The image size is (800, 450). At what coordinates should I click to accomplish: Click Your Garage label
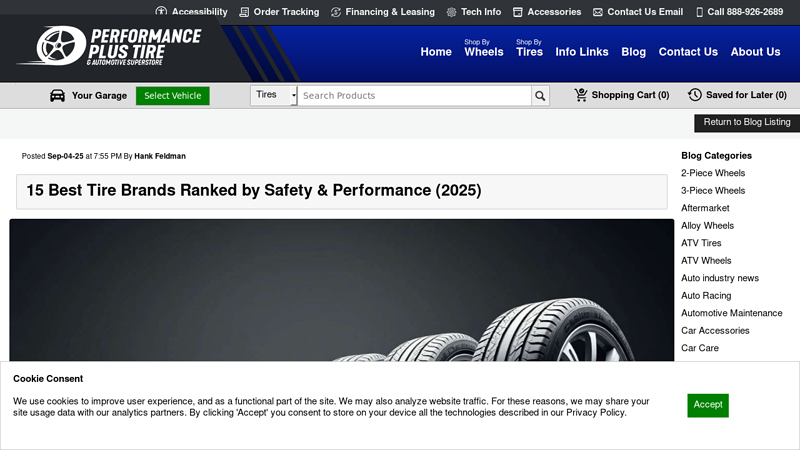tap(99, 95)
